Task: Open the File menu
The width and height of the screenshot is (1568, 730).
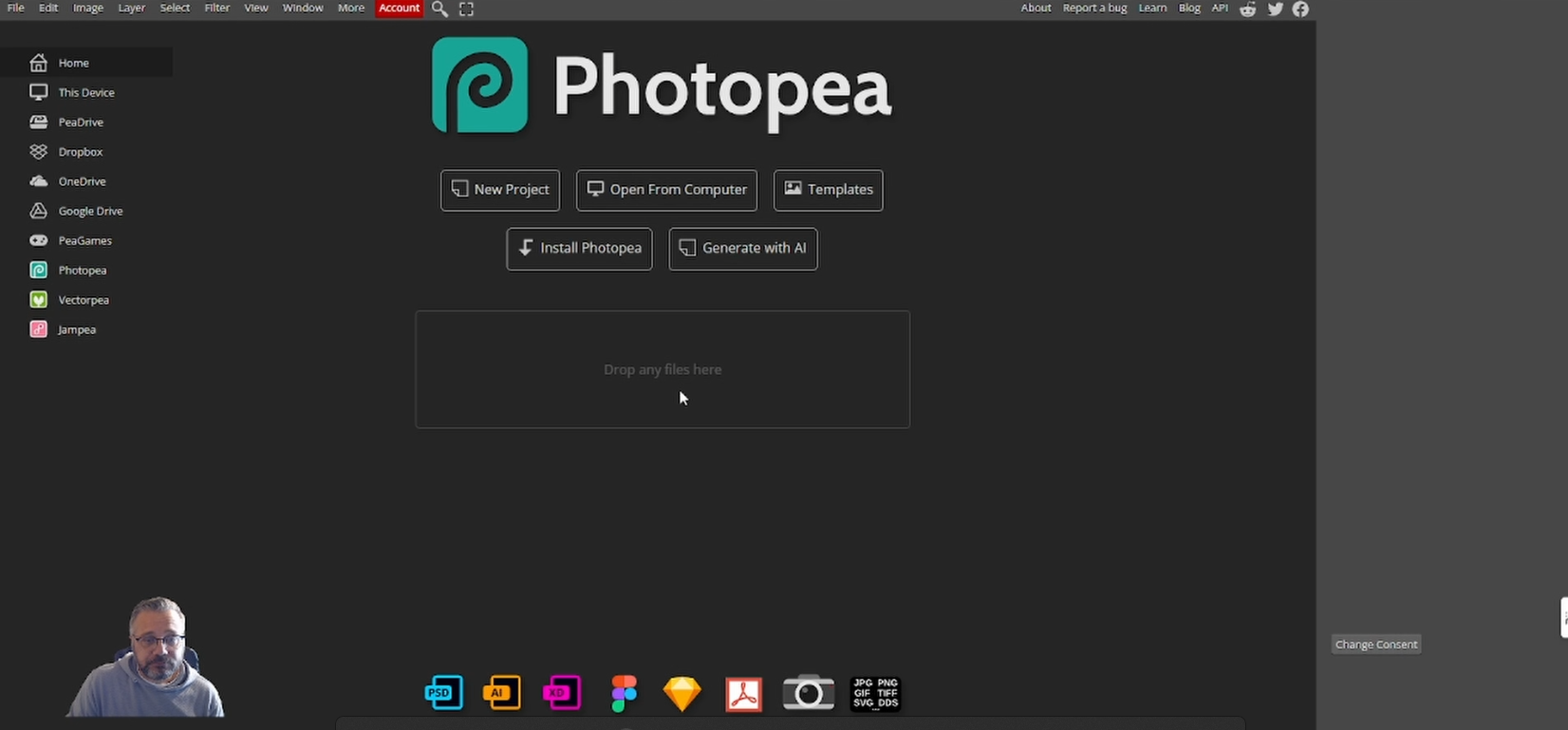Action: click(16, 8)
